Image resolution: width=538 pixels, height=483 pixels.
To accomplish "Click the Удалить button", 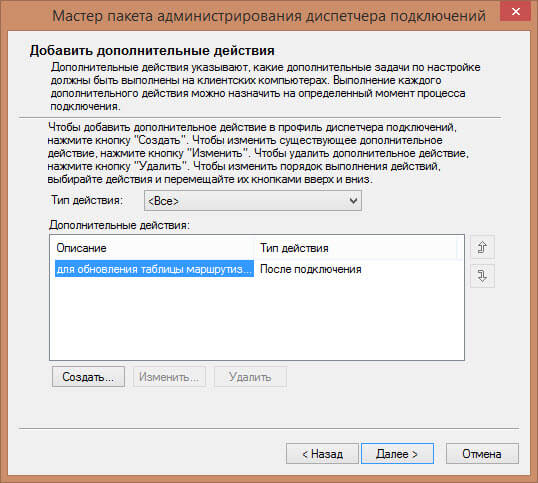I will pyautogui.click(x=250, y=377).
